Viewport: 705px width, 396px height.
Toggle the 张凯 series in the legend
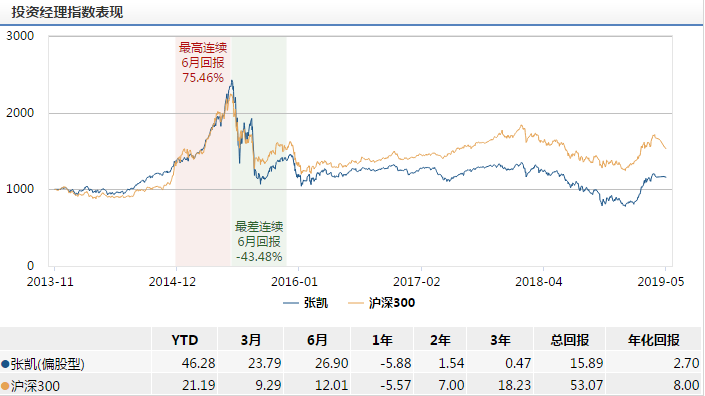[306, 303]
